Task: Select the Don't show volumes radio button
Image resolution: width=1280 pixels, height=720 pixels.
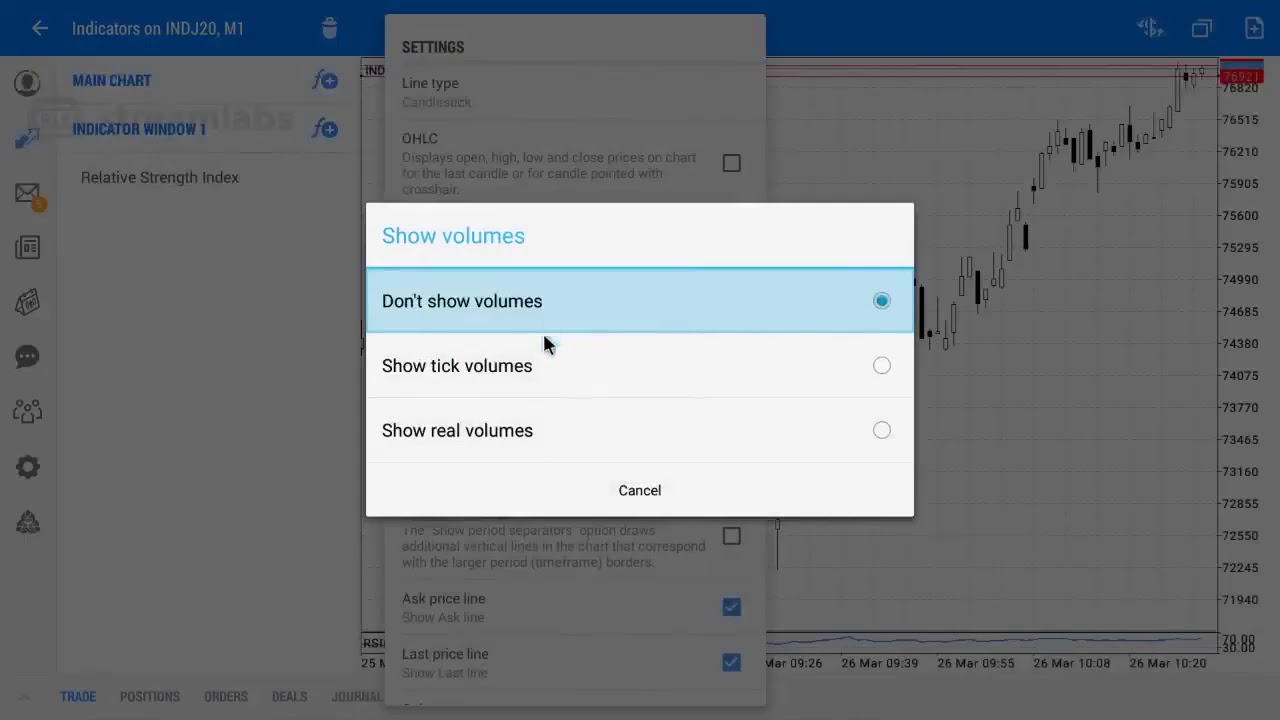Action: pyautogui.click(x=881, y=301)
